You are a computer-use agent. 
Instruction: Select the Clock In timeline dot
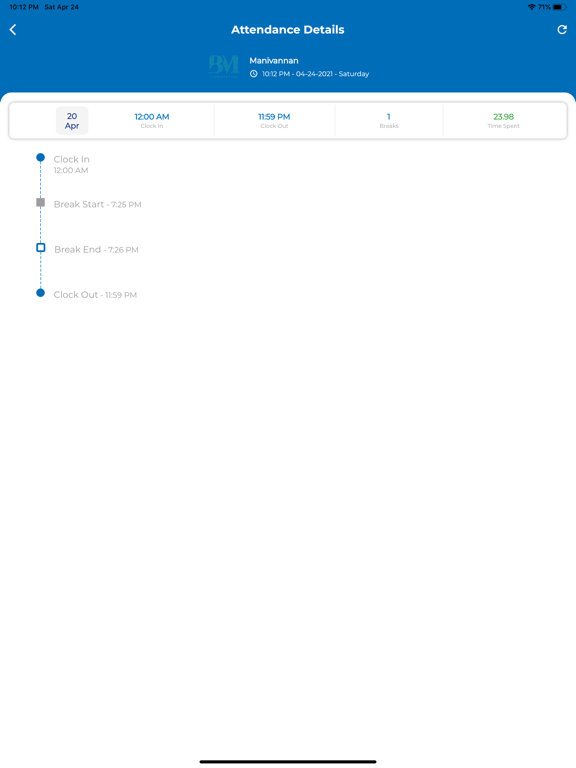coord(41,157)
